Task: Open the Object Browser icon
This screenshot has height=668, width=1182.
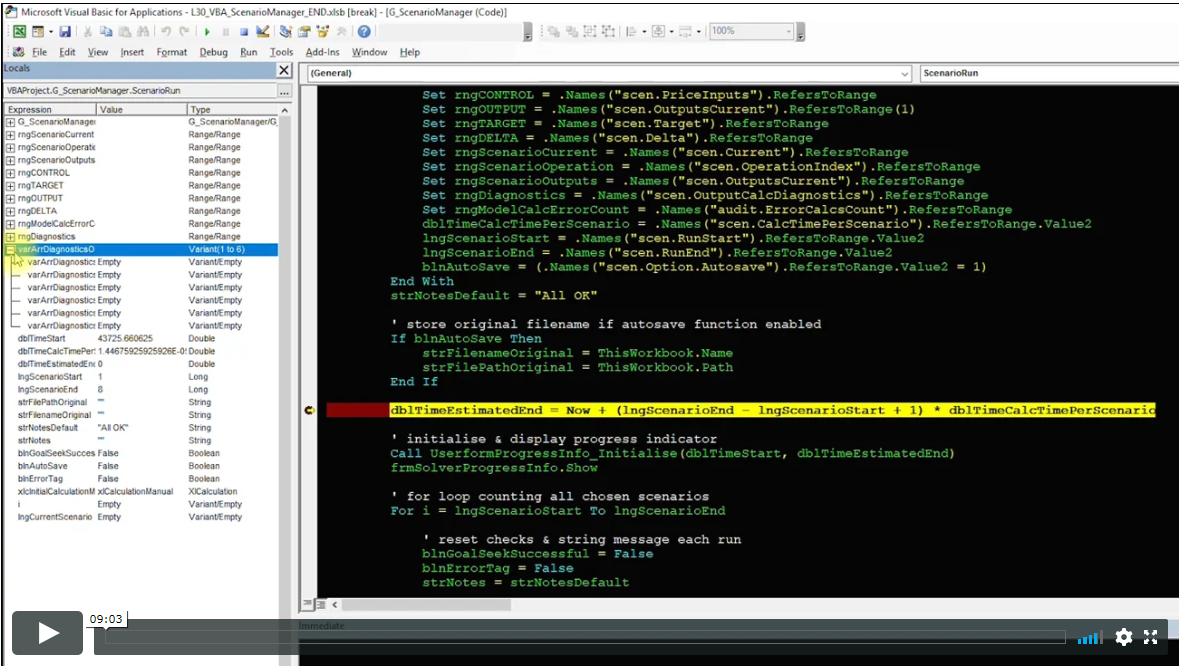Action: pos(324,31)
